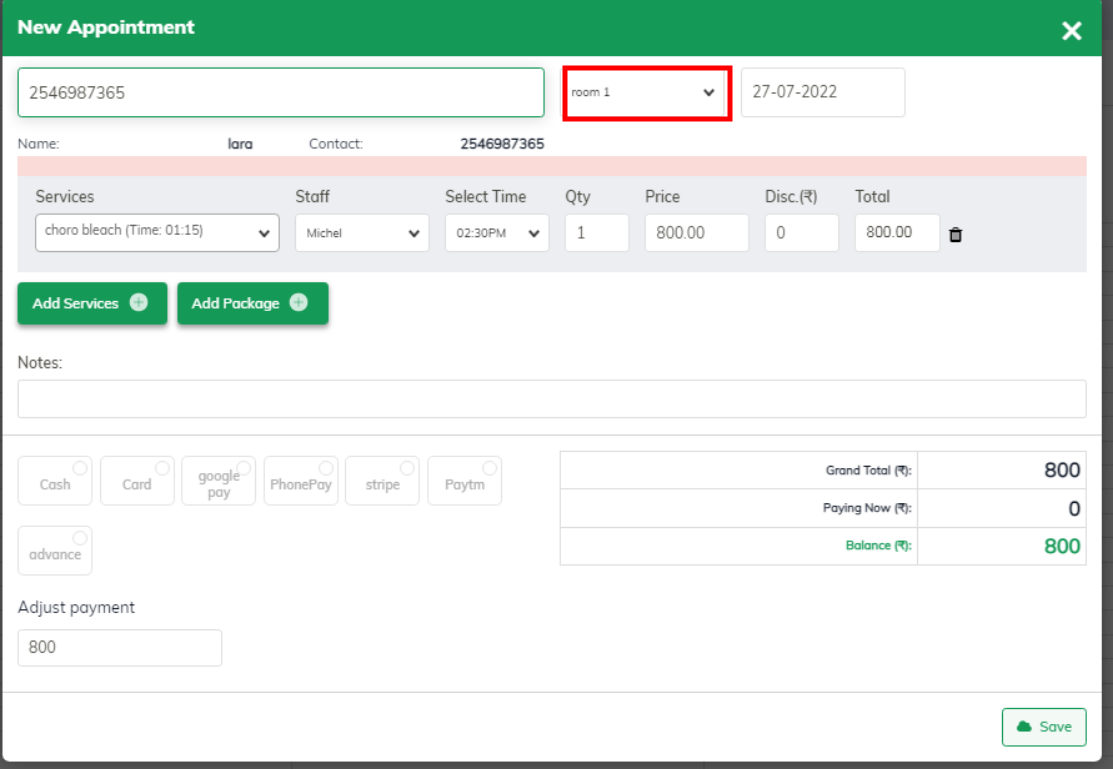Save the appointment

coord(1044,726)
